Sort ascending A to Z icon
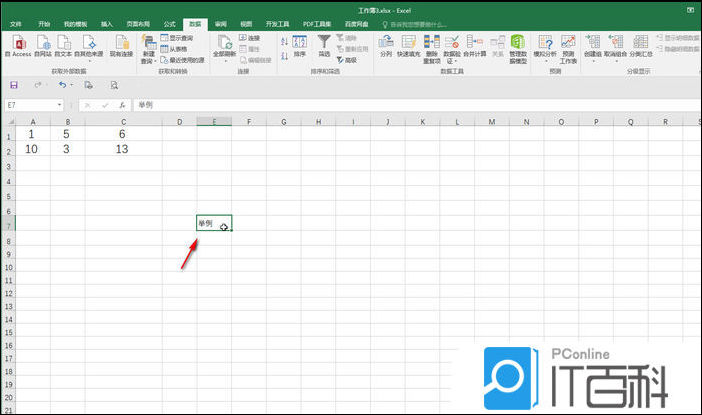 coord(284,42)
